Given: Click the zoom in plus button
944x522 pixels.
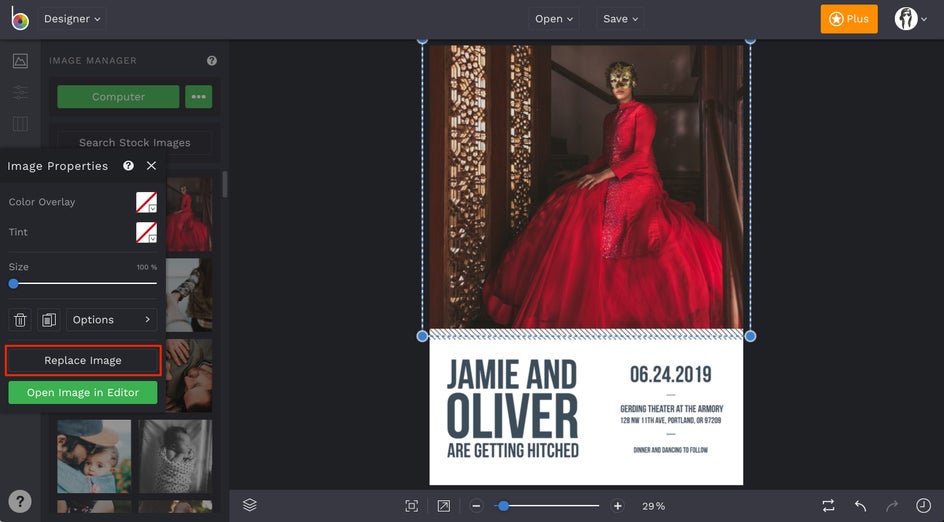Looking at the screenshot, I should 617,506.
